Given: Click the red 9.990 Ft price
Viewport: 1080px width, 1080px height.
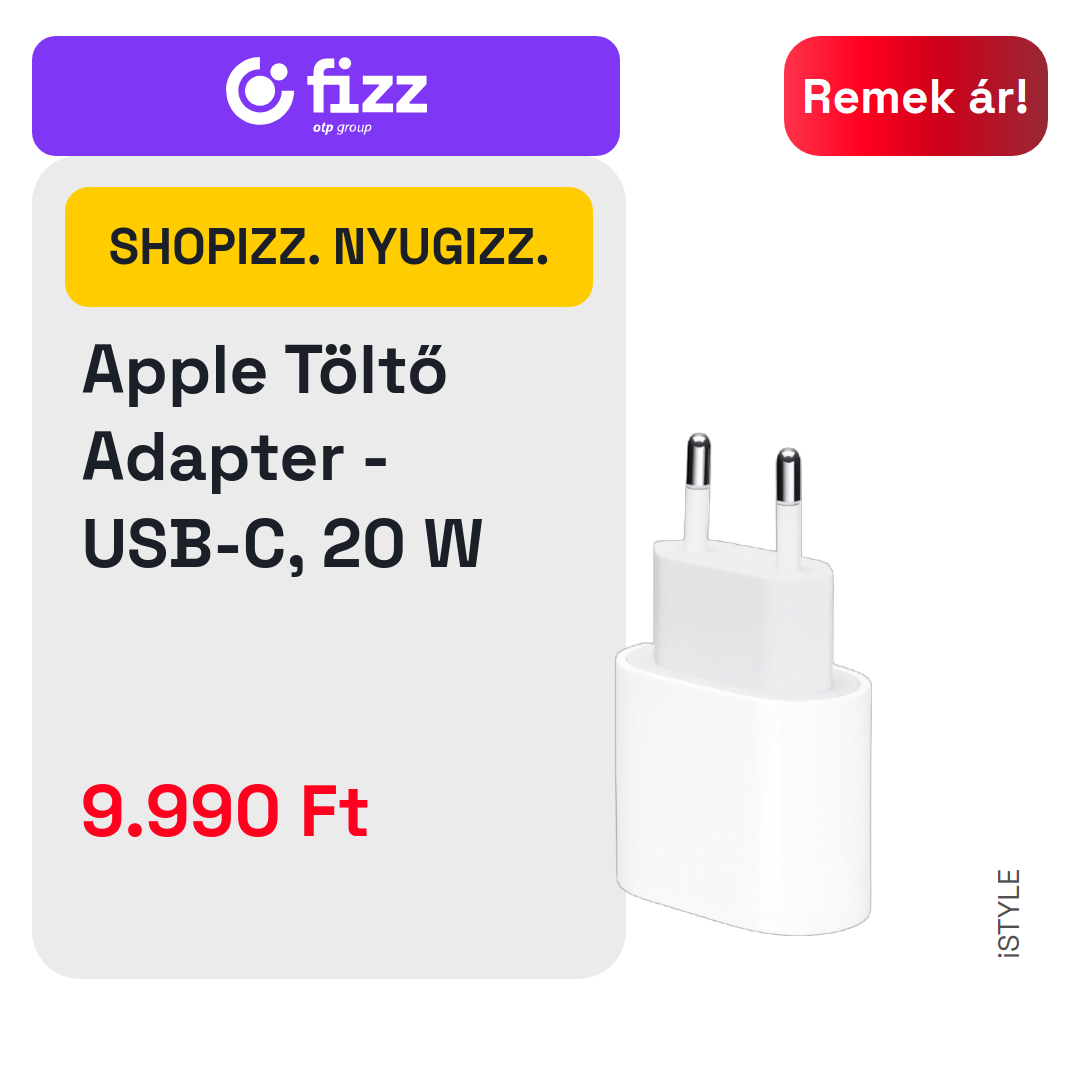Looking at the screenshot, I should (x=225, y=811).
